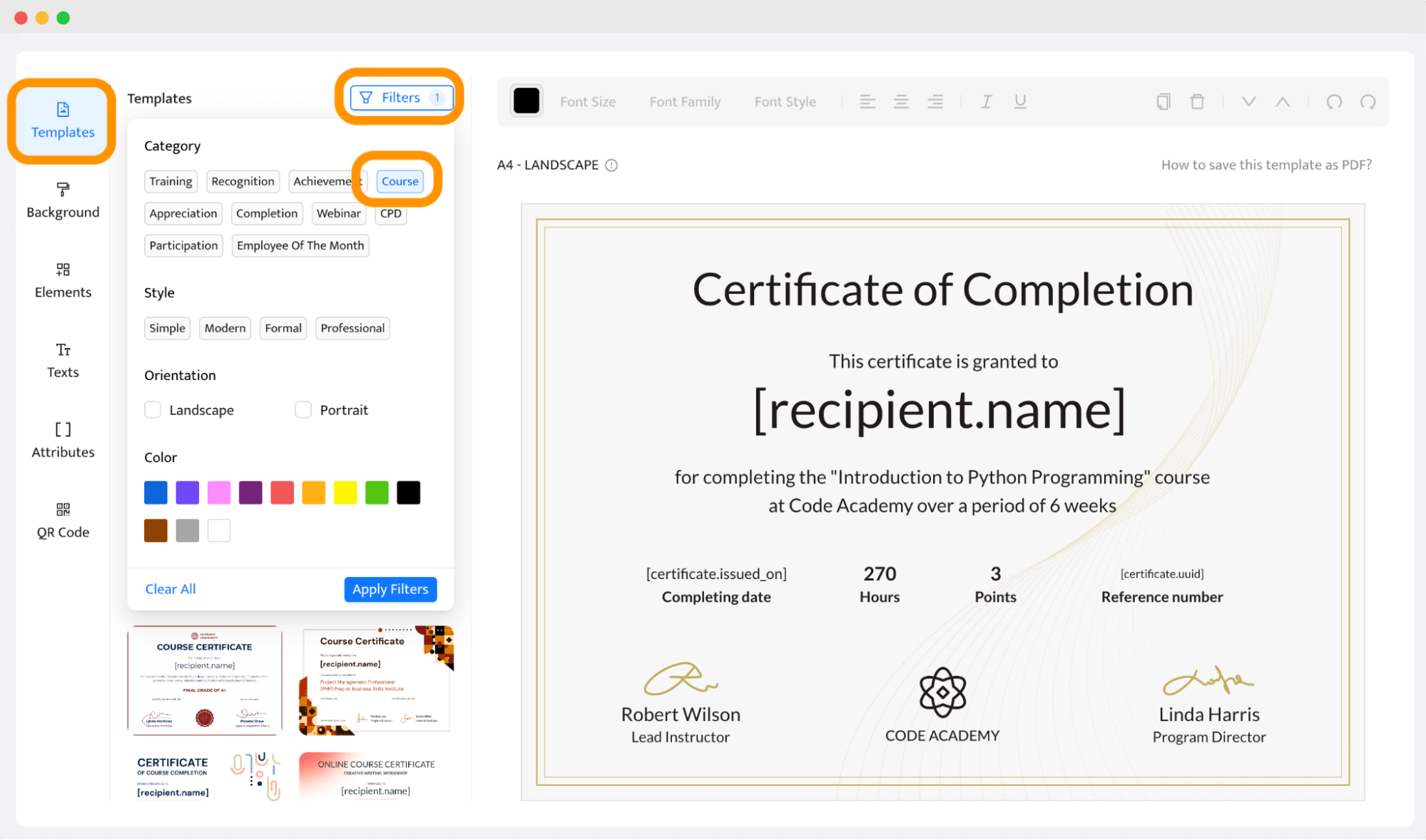
Task: Open the Background sidebar panel
Action: (63, 201)
